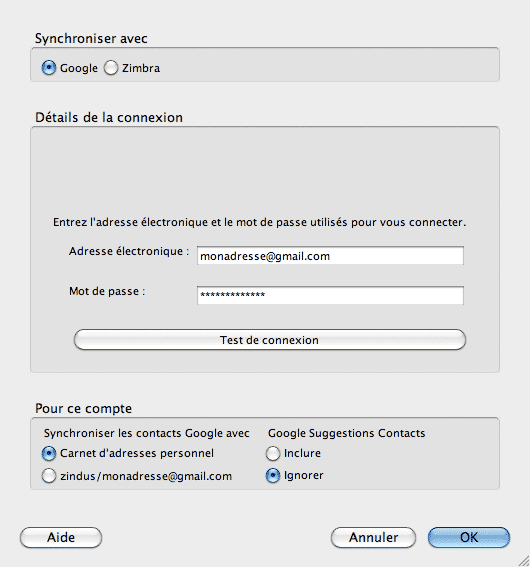Focus the Mot de passe field
This screenshot has height=567, width=530.
(330, 295)
